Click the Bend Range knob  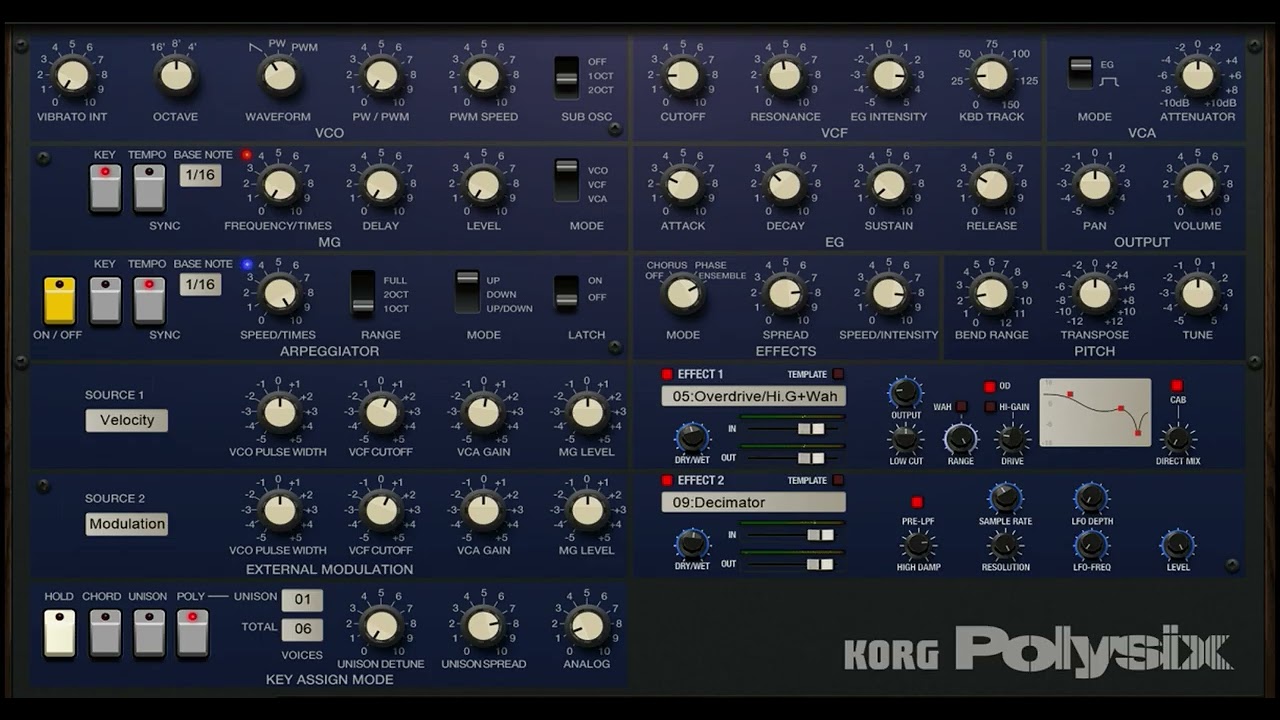[x=992, y=294]
